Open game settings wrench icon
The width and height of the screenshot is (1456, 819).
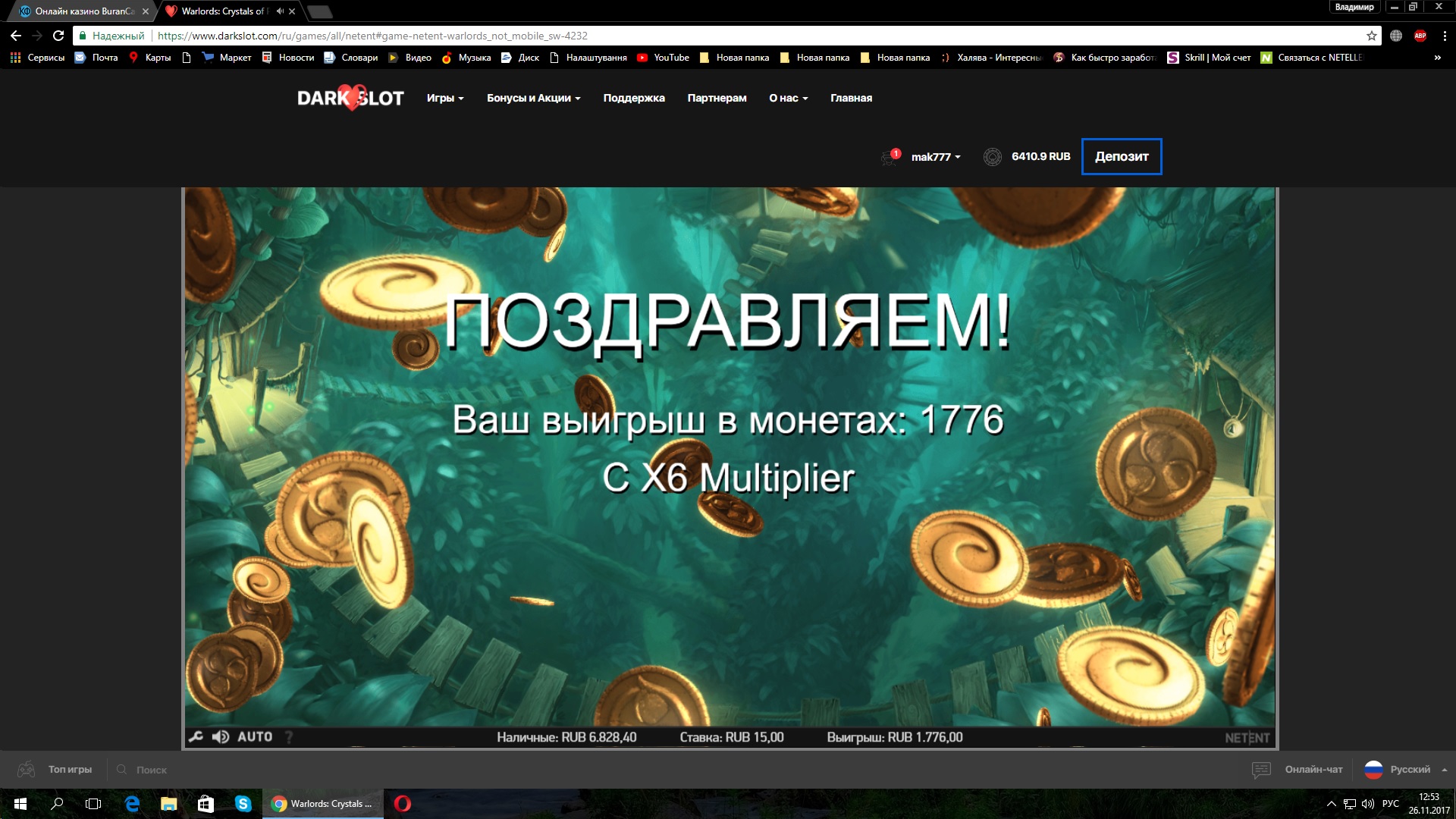196,736
